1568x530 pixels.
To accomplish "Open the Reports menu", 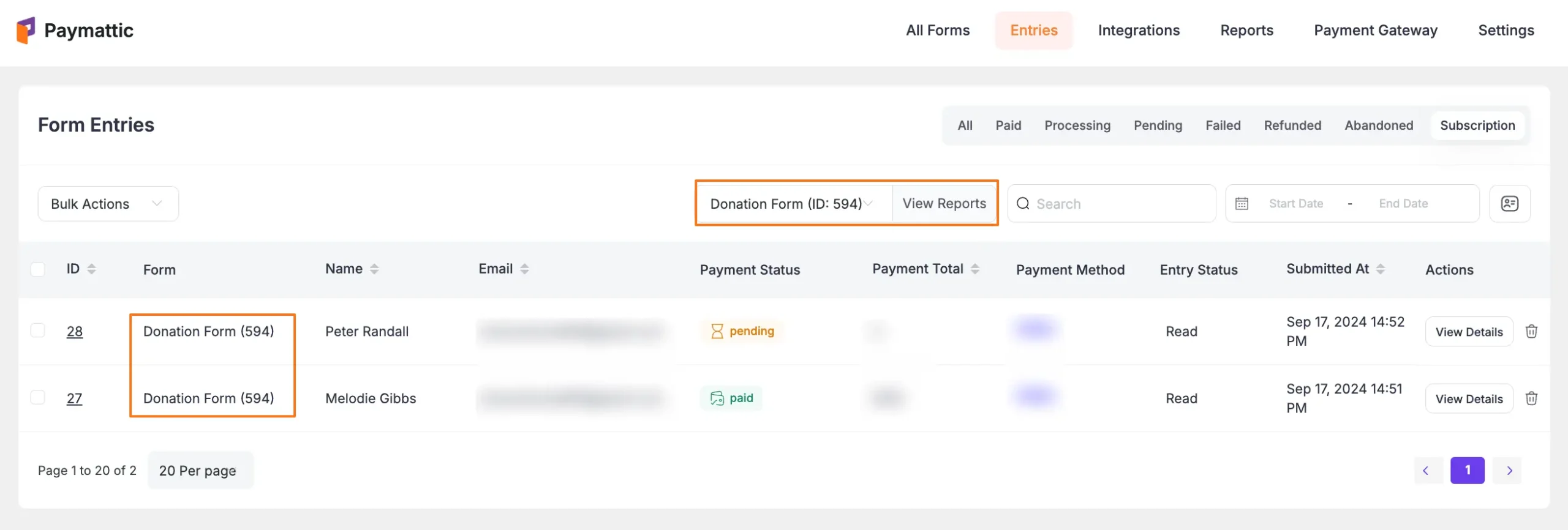I will (1246, 30).
